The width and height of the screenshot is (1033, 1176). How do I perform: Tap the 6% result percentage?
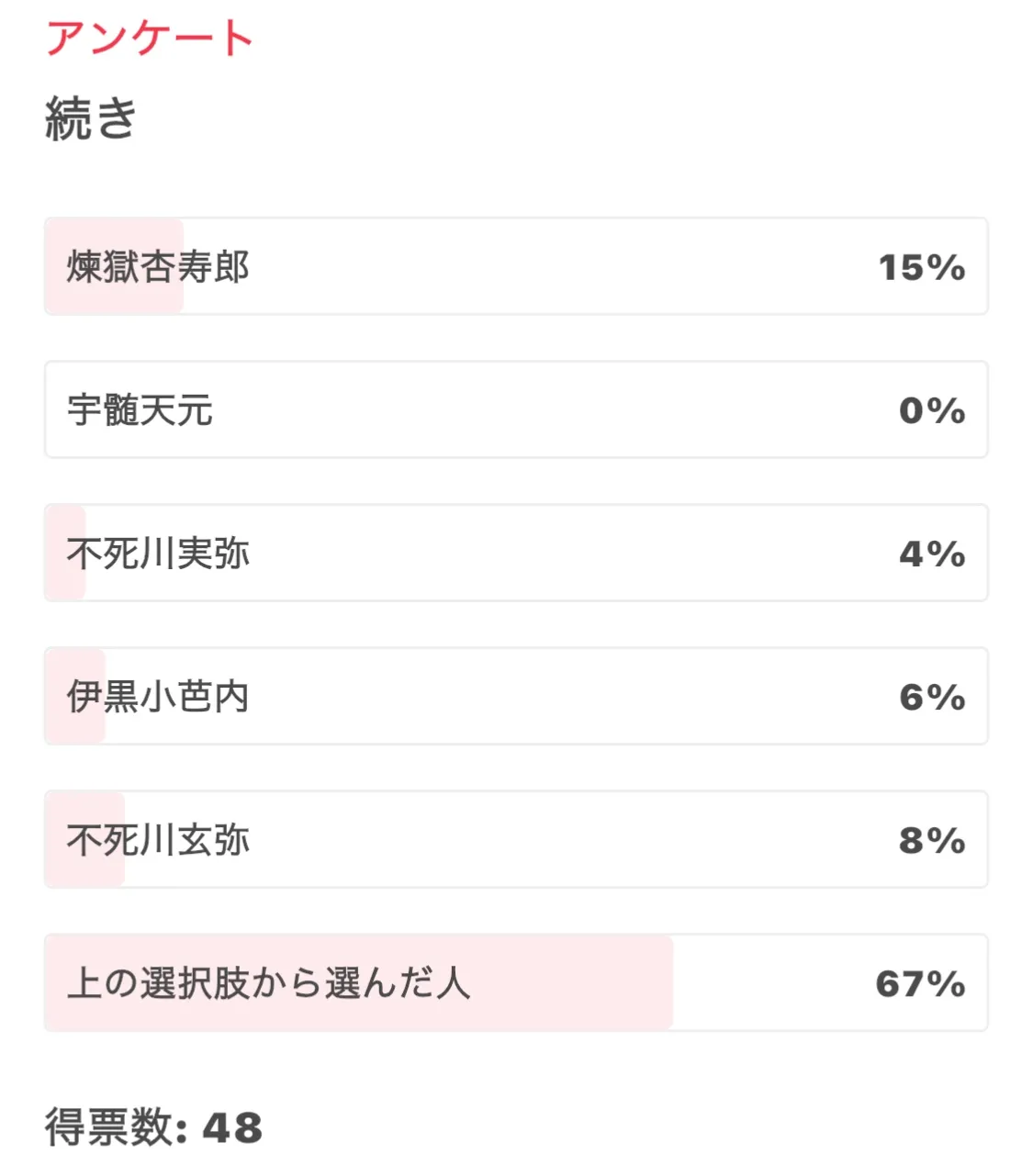(x=931, y=698)
